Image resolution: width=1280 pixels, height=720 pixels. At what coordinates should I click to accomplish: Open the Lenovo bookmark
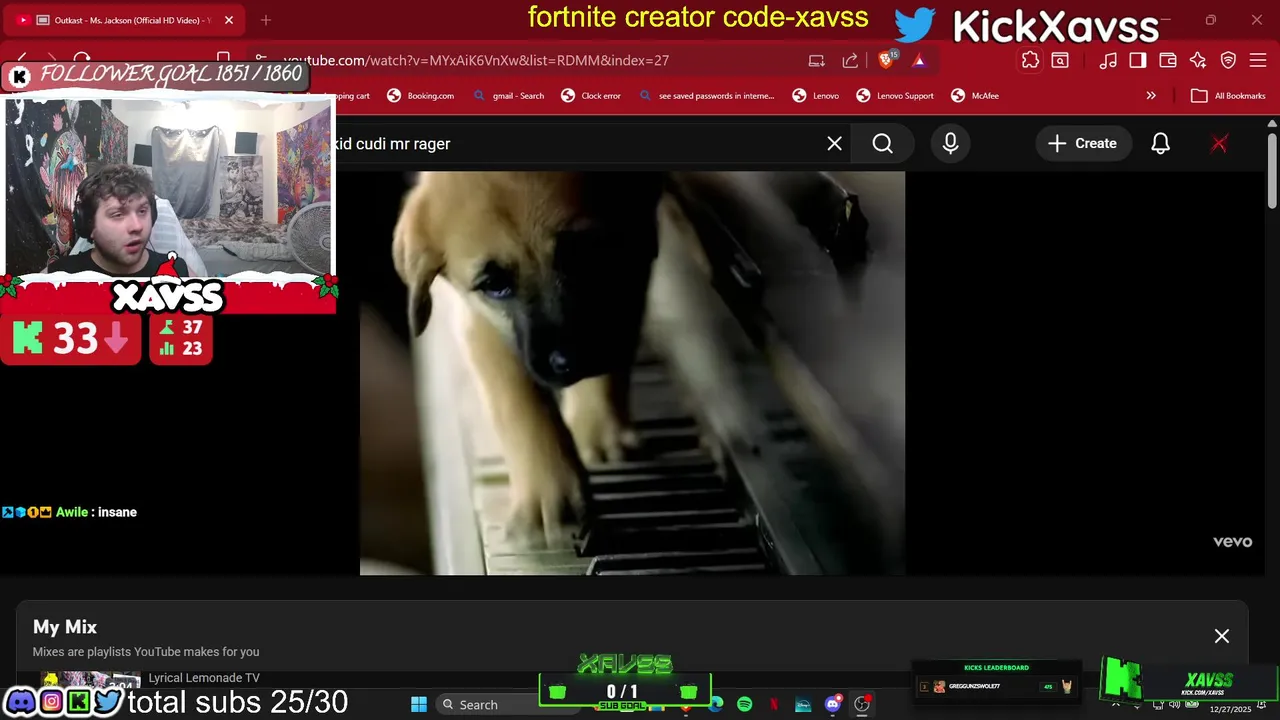[816, 96]
